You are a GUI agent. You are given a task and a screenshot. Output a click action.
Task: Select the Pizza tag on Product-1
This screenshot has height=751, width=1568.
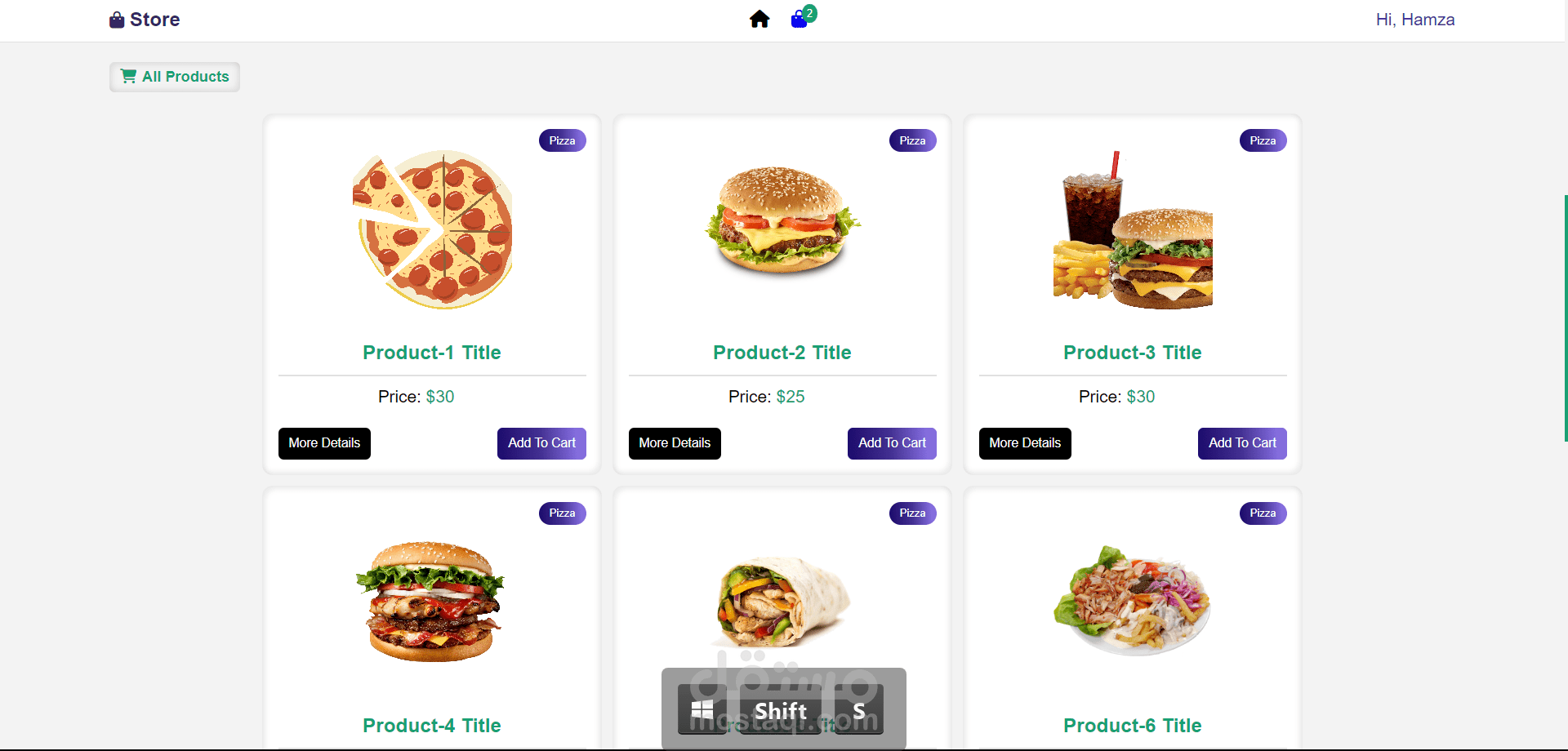tap(562, 140)
